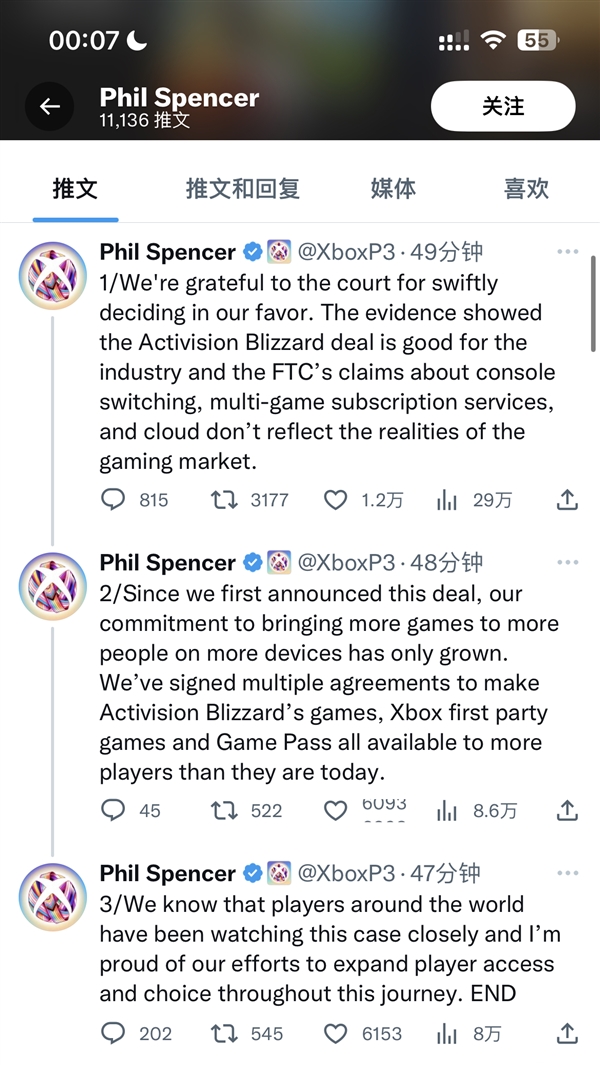
Task: Share the first tweet
Action: point(567,500)
